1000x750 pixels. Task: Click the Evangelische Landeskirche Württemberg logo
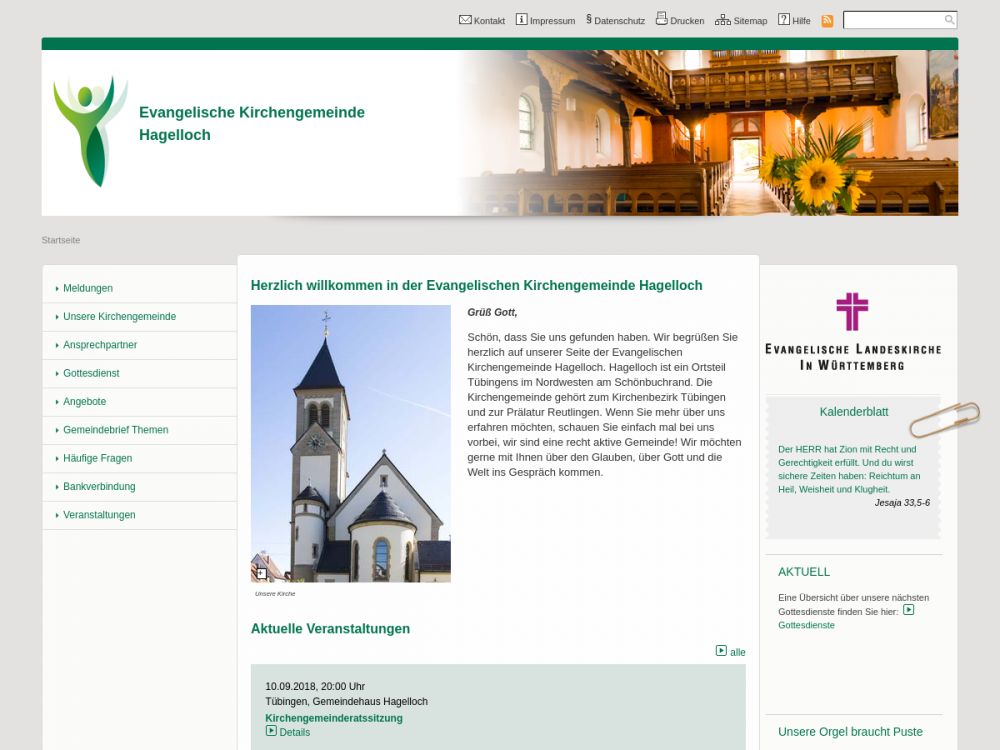852,331
